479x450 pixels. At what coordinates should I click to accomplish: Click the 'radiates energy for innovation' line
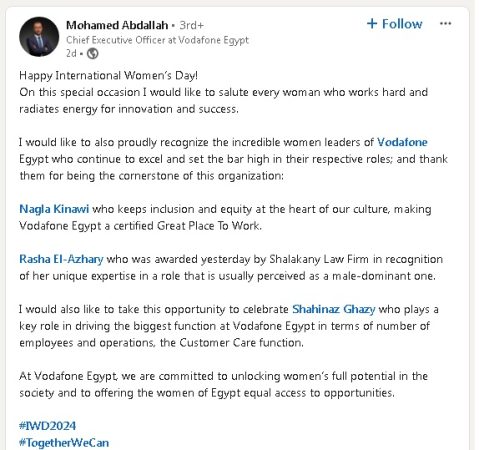129,109
